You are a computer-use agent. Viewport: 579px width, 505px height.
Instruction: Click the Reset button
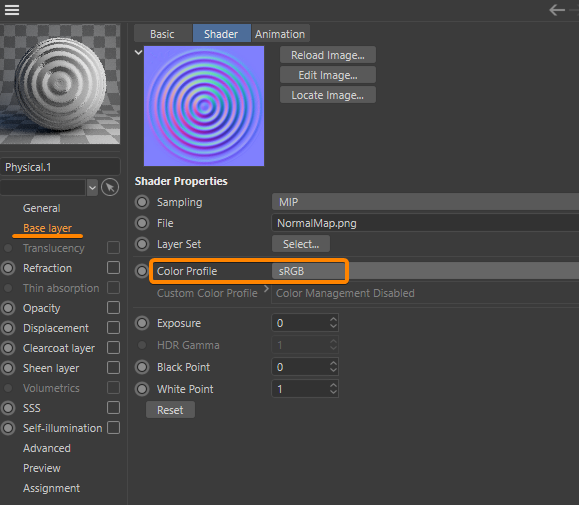[170, 410]
